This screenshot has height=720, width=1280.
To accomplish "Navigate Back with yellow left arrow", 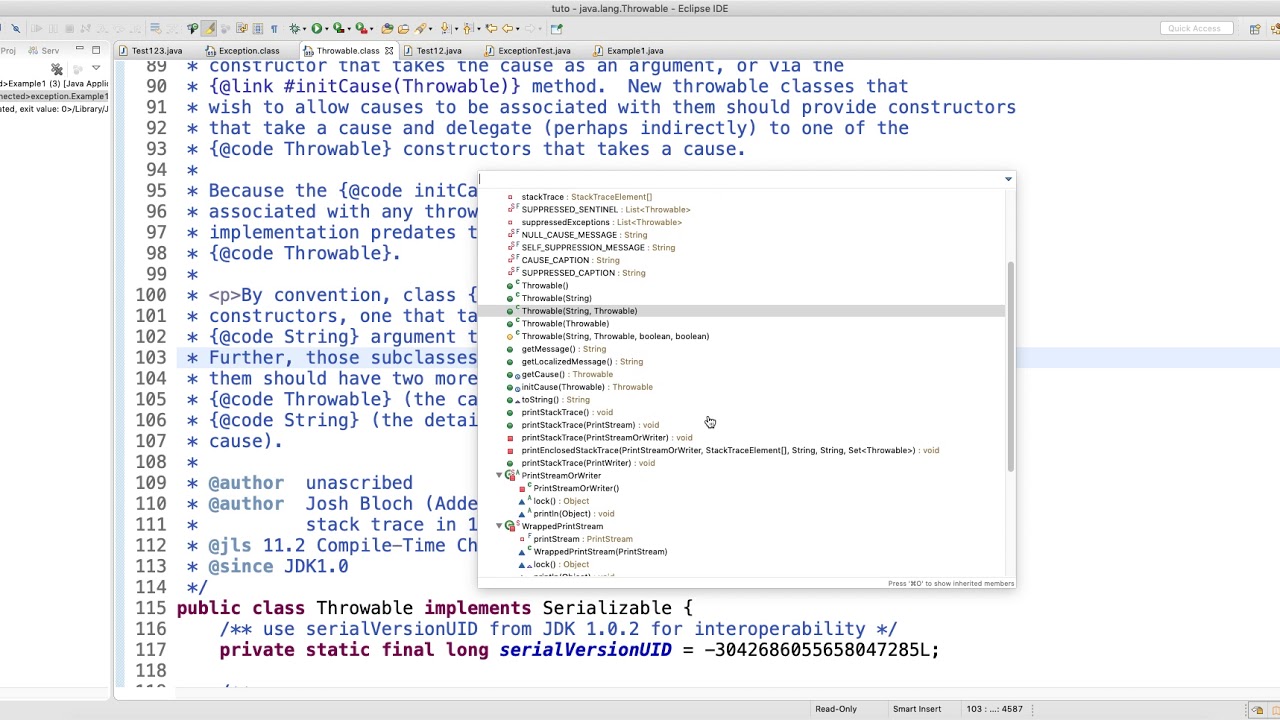I will 508,28.
